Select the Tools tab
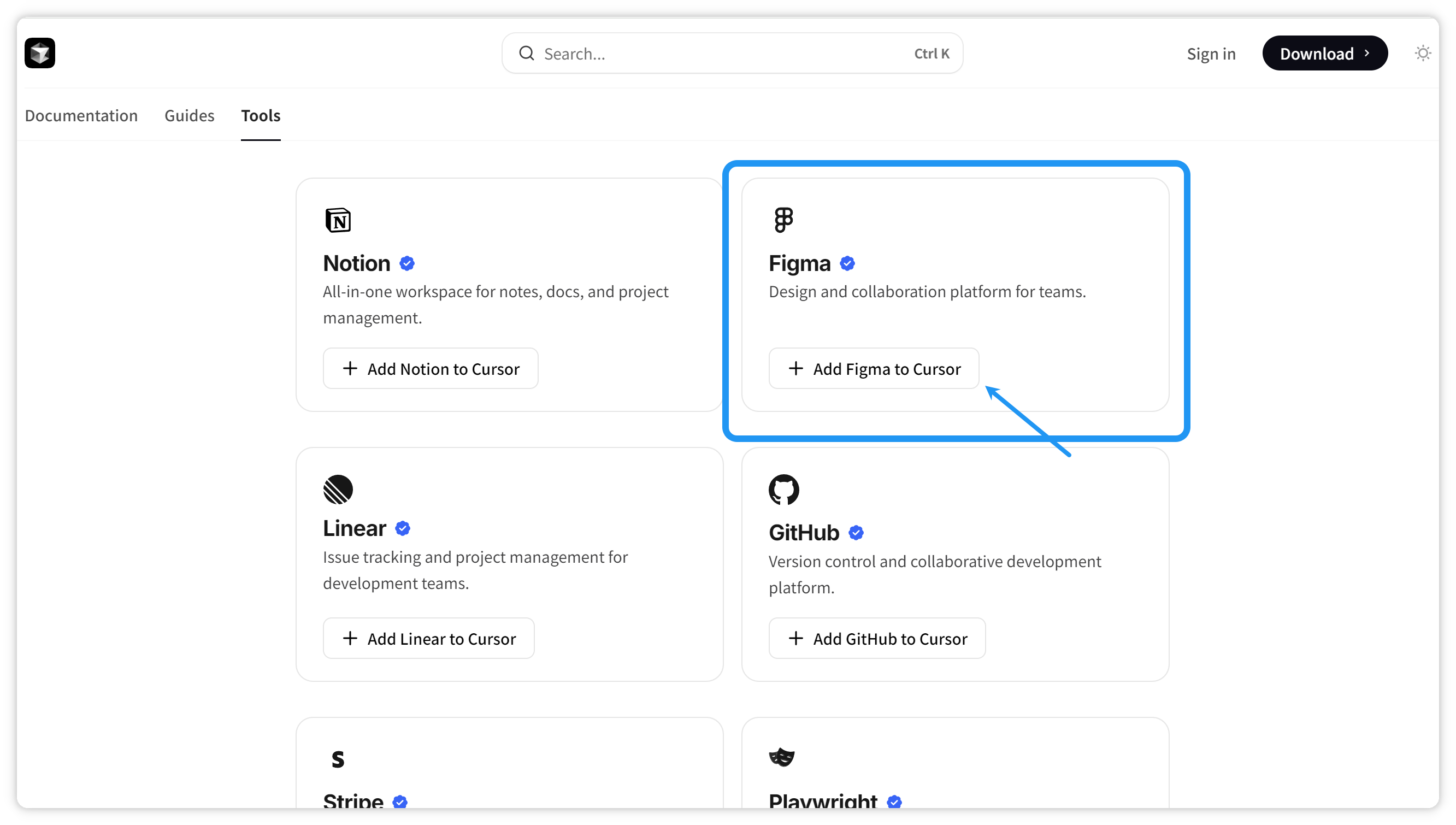1456x825 pixels. click(x=261, y=116)
